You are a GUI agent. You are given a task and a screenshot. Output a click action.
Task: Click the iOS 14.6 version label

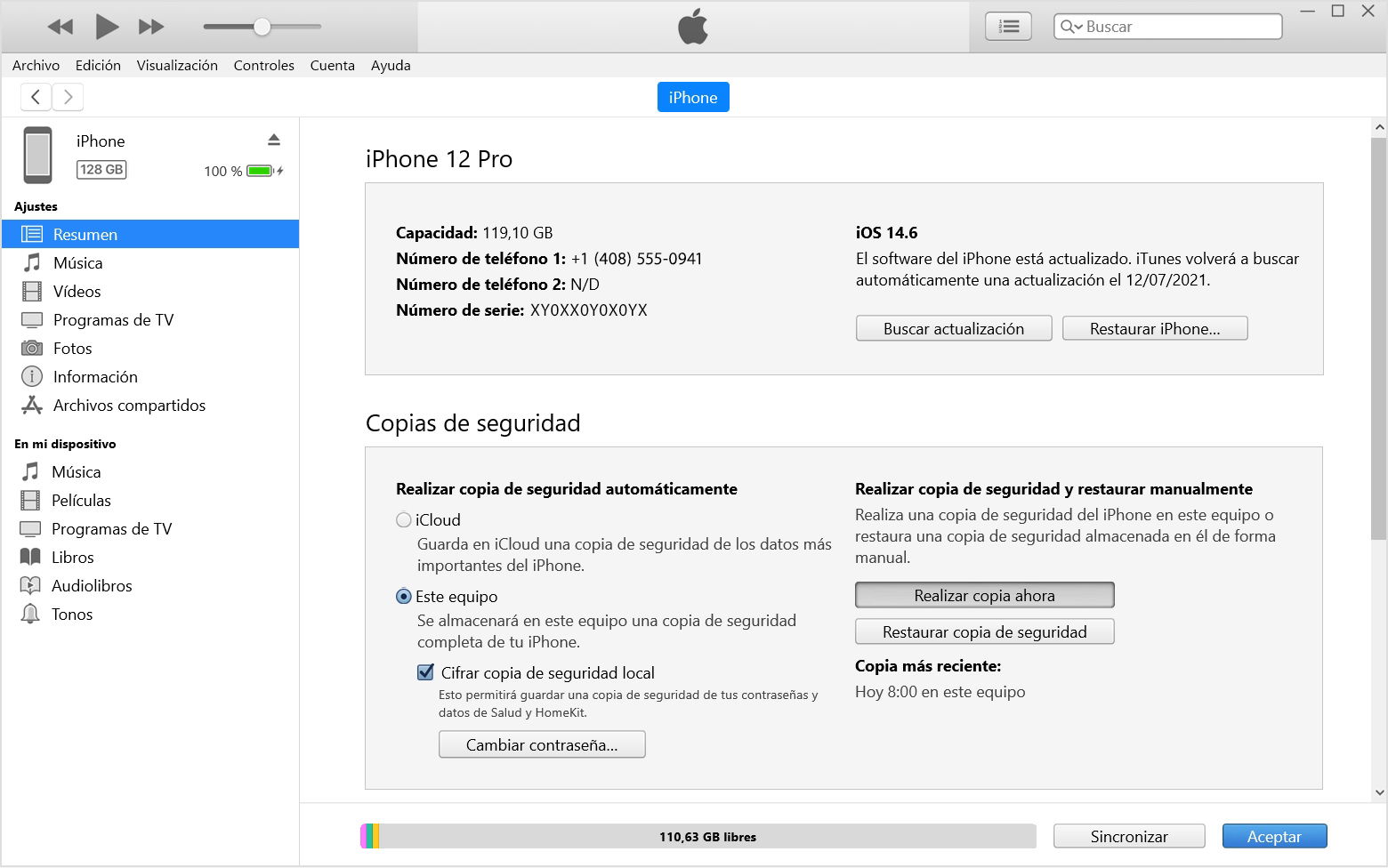tap(886, 232)
